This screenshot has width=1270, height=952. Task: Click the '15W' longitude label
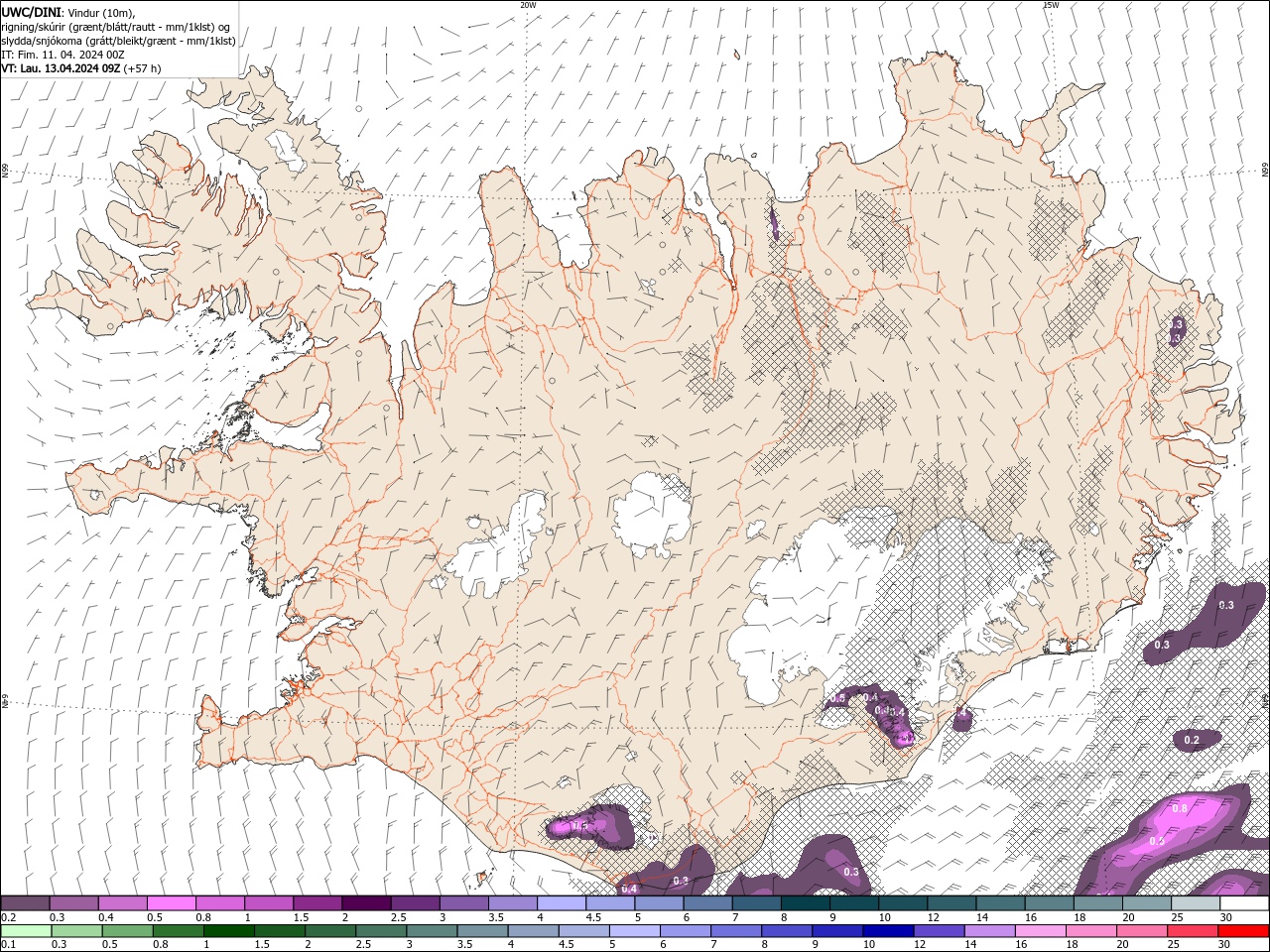coord(1051,5)
